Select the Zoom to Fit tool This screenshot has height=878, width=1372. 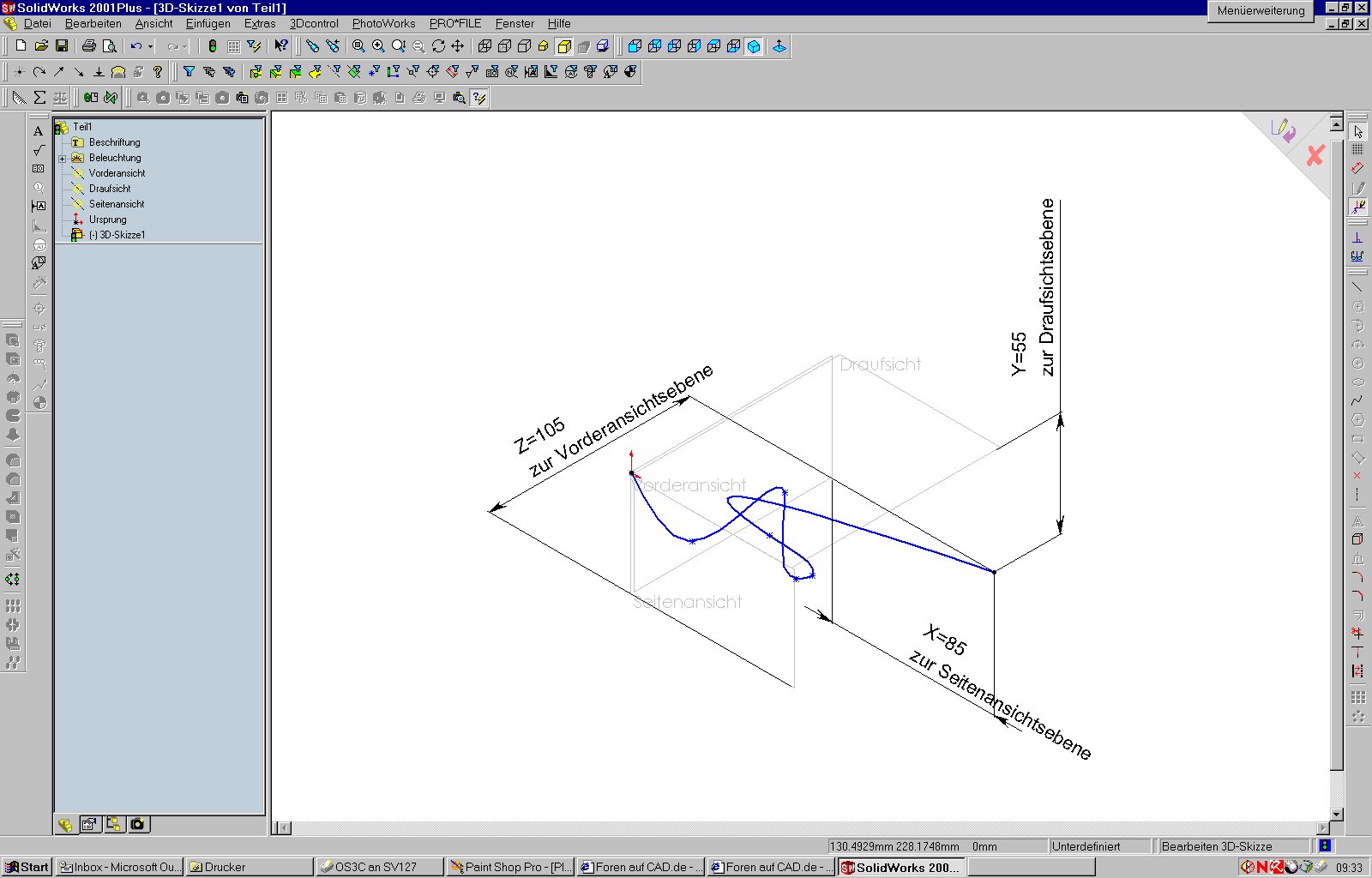(358, 46)
